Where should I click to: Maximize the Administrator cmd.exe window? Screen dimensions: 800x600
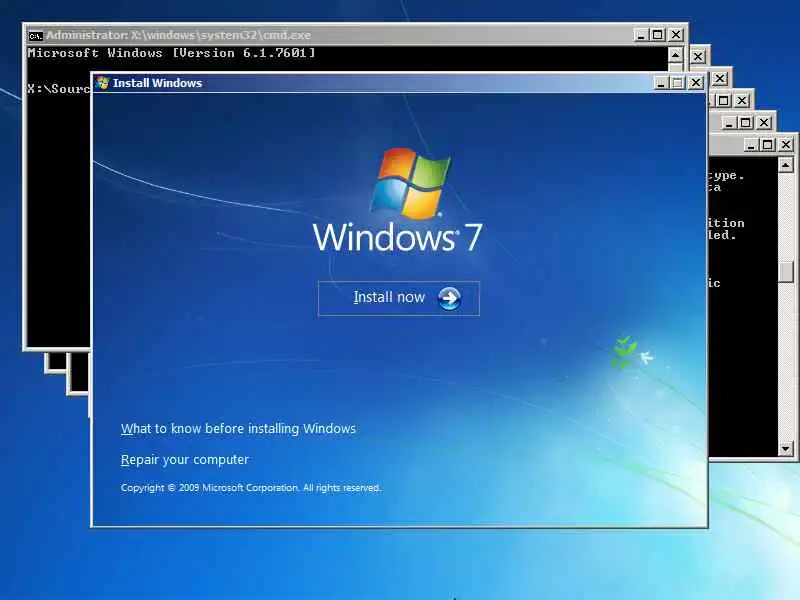pos(658,35)
